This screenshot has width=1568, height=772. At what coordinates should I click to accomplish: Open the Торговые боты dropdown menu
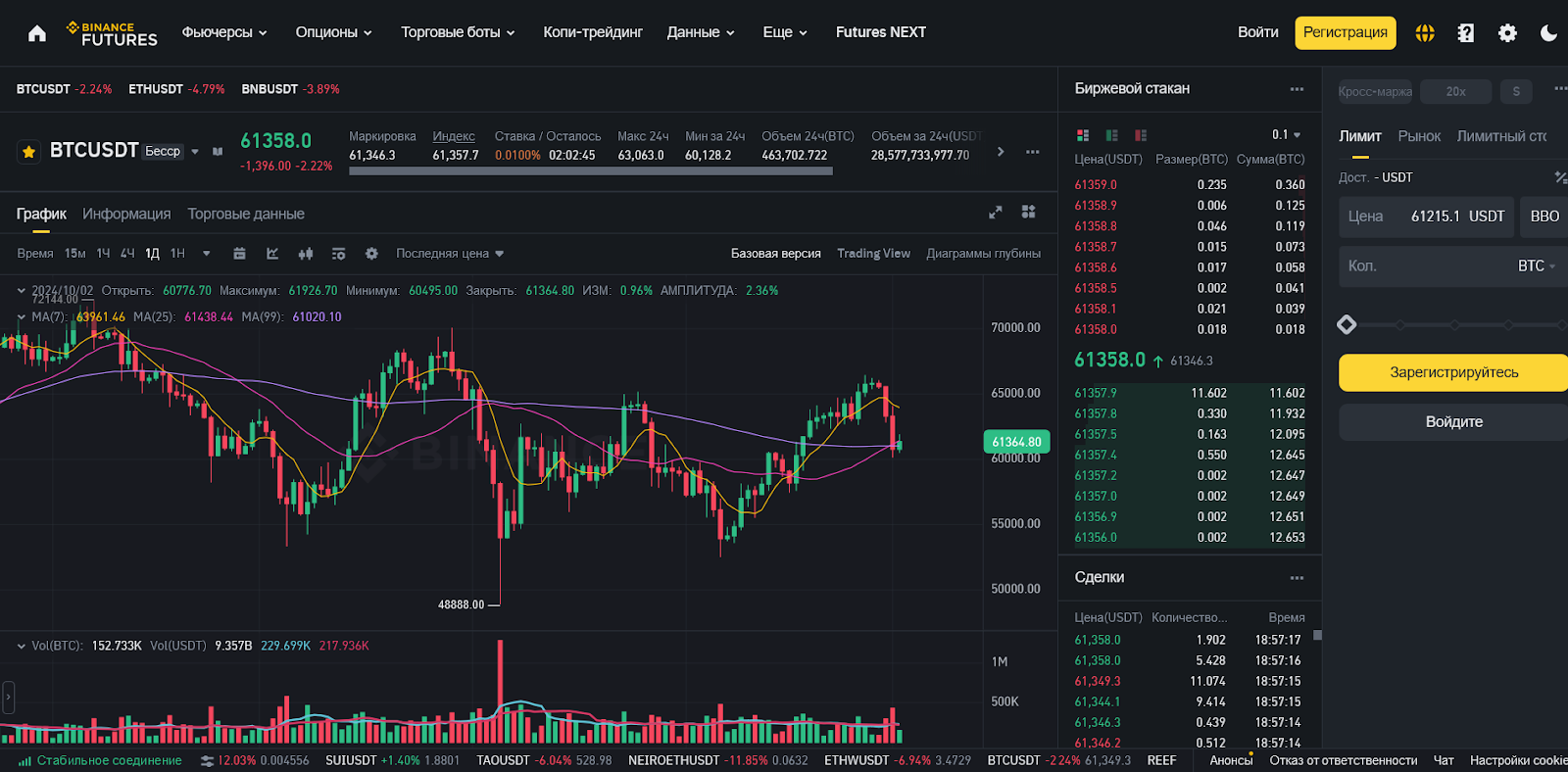click(458, 32)
